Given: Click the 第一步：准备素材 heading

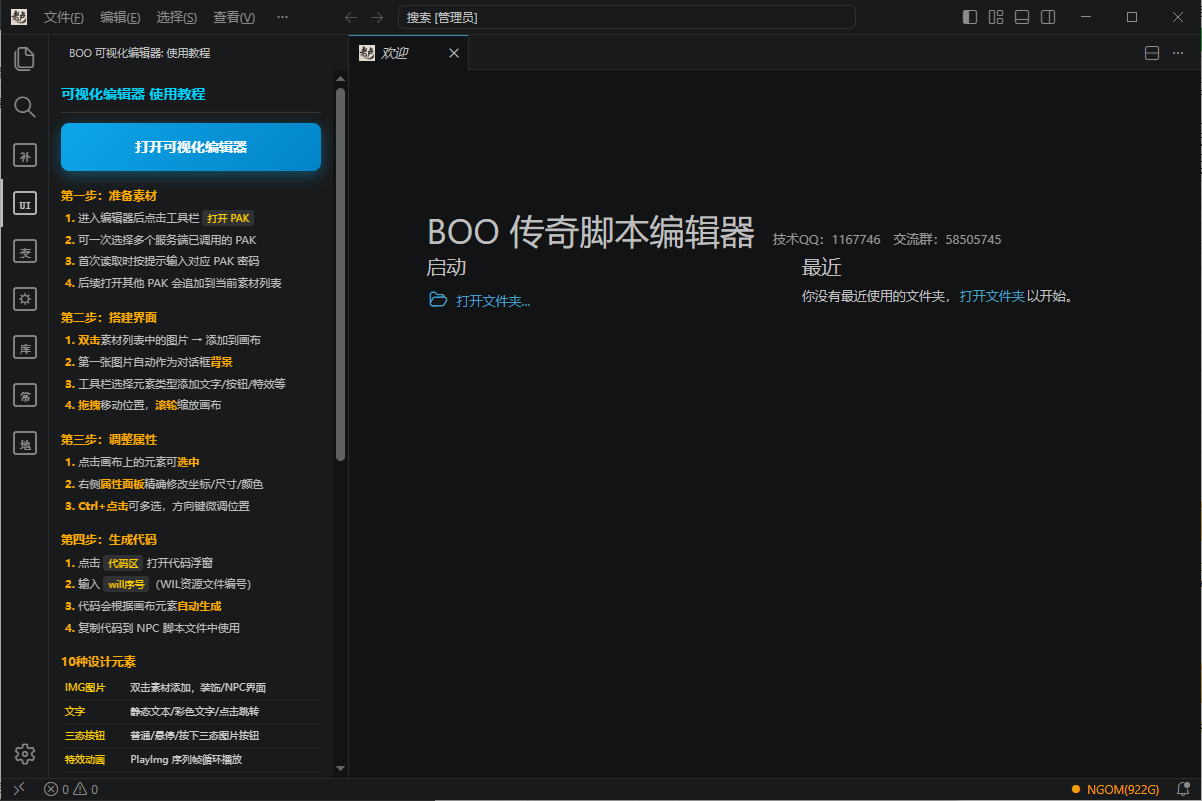Looking at the screenshot, I should [x=109, y=195].
